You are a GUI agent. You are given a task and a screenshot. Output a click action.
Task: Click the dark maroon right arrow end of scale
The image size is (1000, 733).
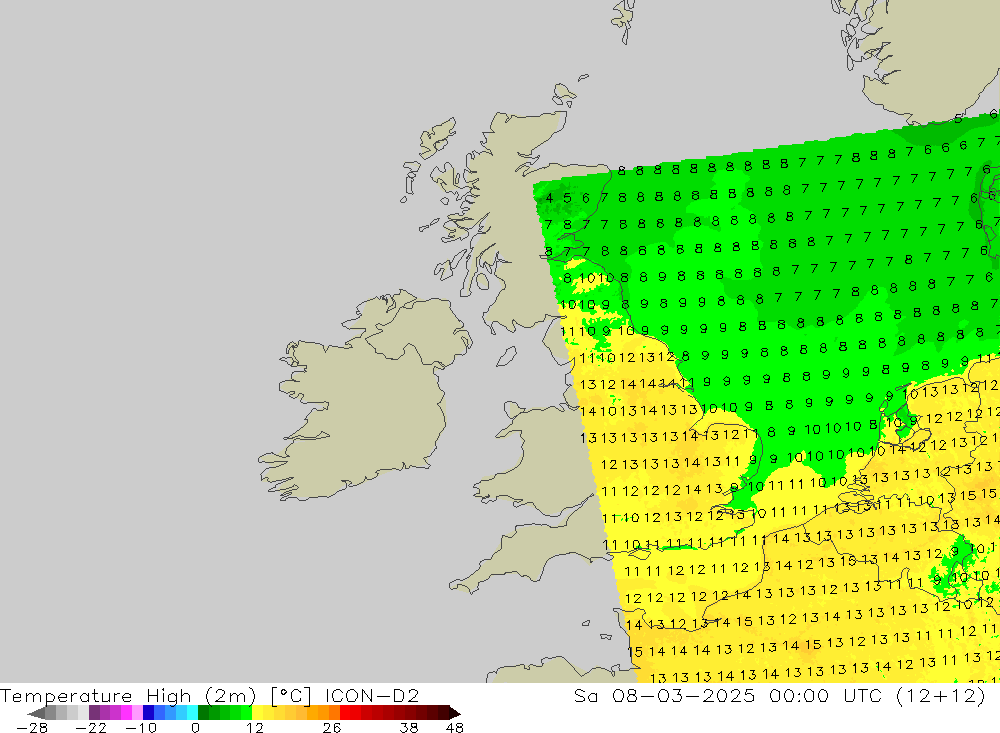[x=454, y=713]
